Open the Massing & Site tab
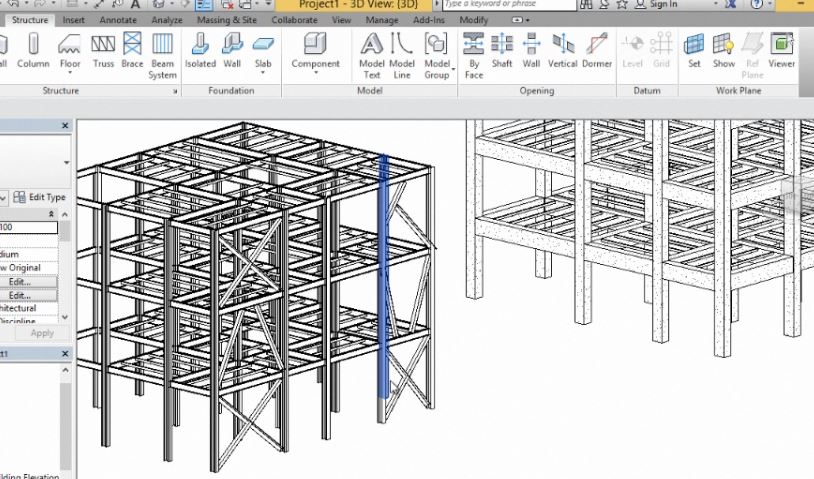 227,20
